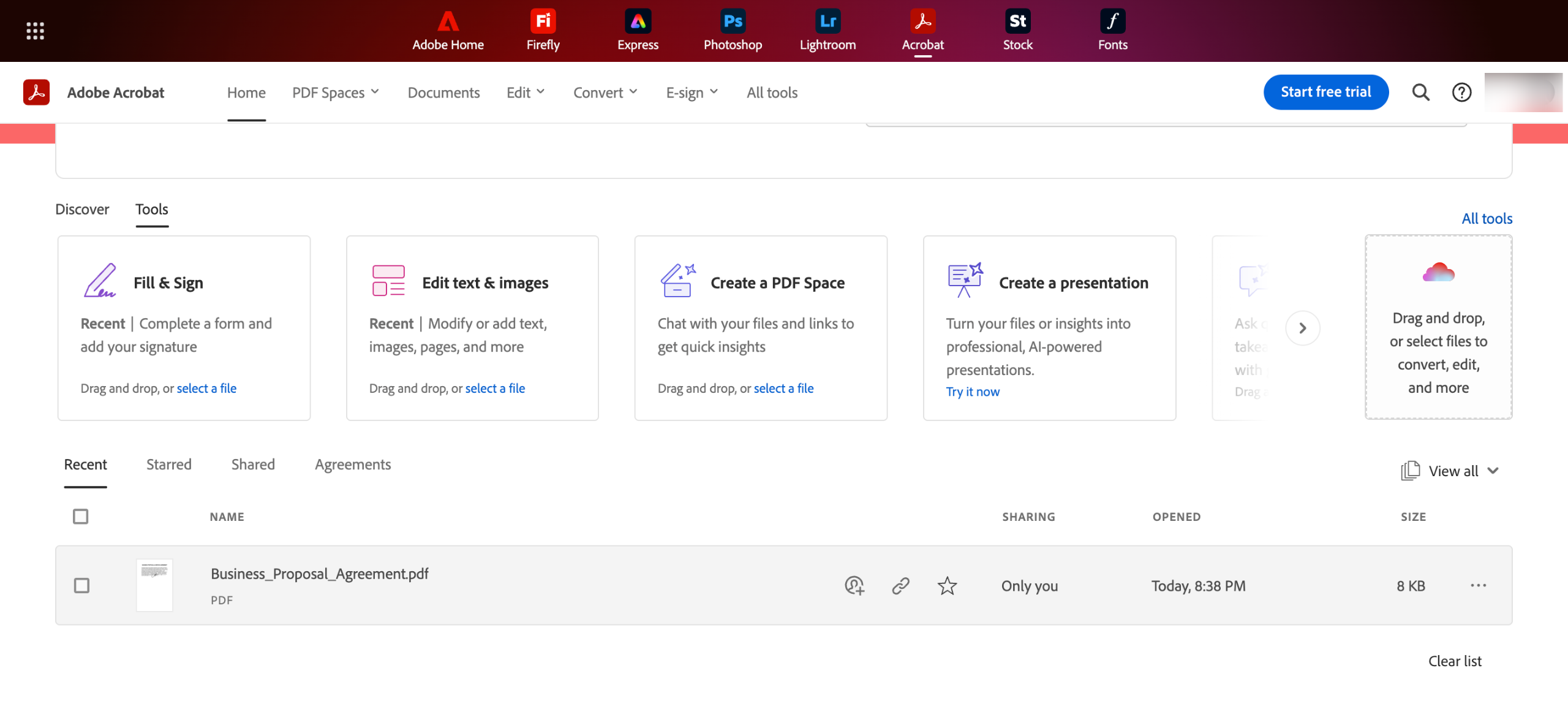Click the share with others icon
Image resolution: width=1568 pixels, height=717 pixels.
854,586
